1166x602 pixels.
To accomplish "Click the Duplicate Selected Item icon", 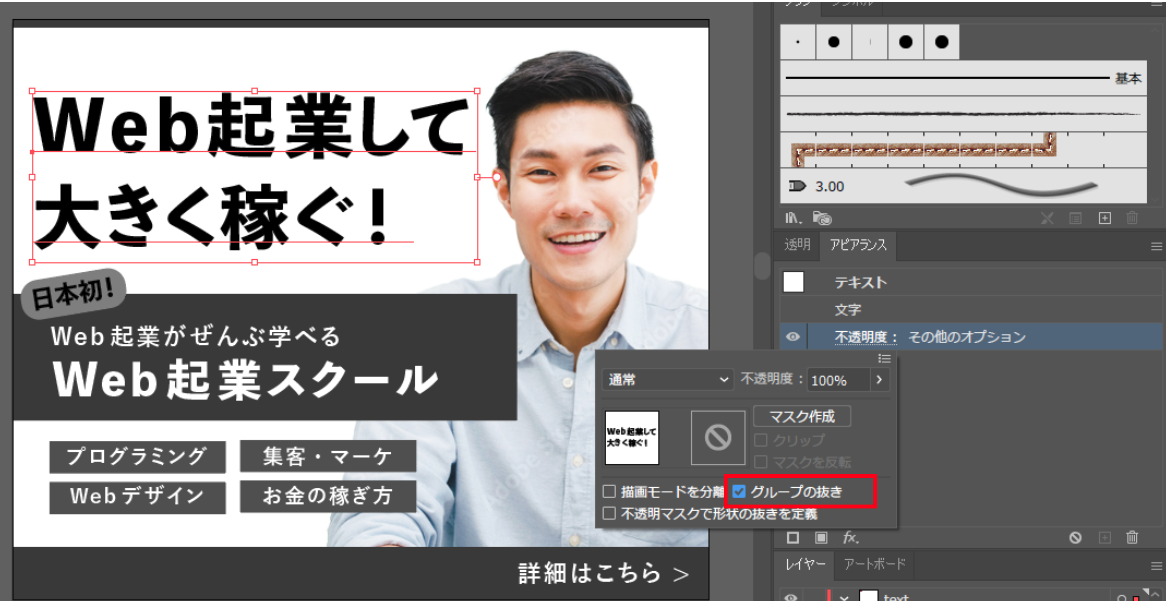I will pyautogui.click(x=1104, y=537).
